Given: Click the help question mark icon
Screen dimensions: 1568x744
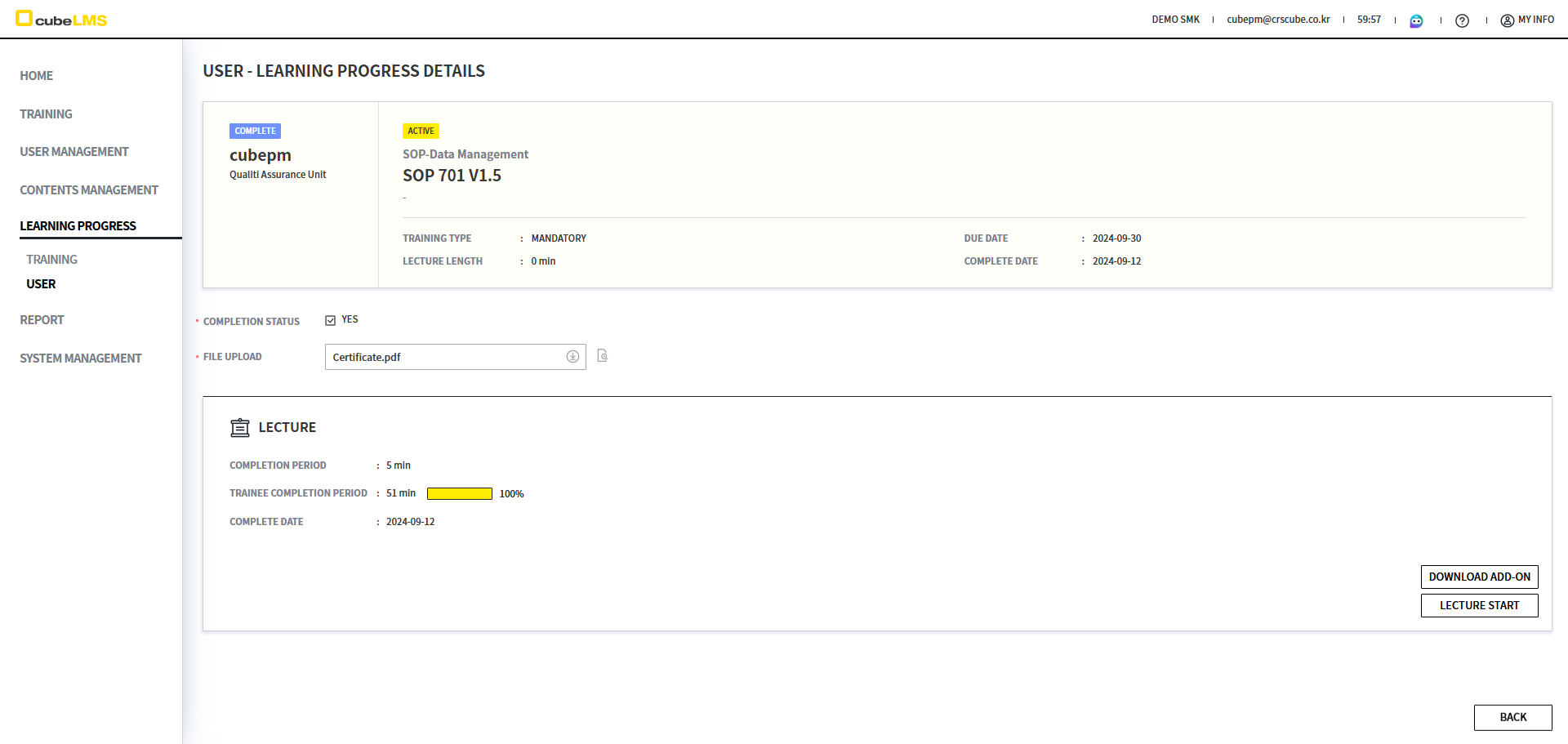Looking at the screenshot, I should pyautogui.click(x=1462, y=20).
